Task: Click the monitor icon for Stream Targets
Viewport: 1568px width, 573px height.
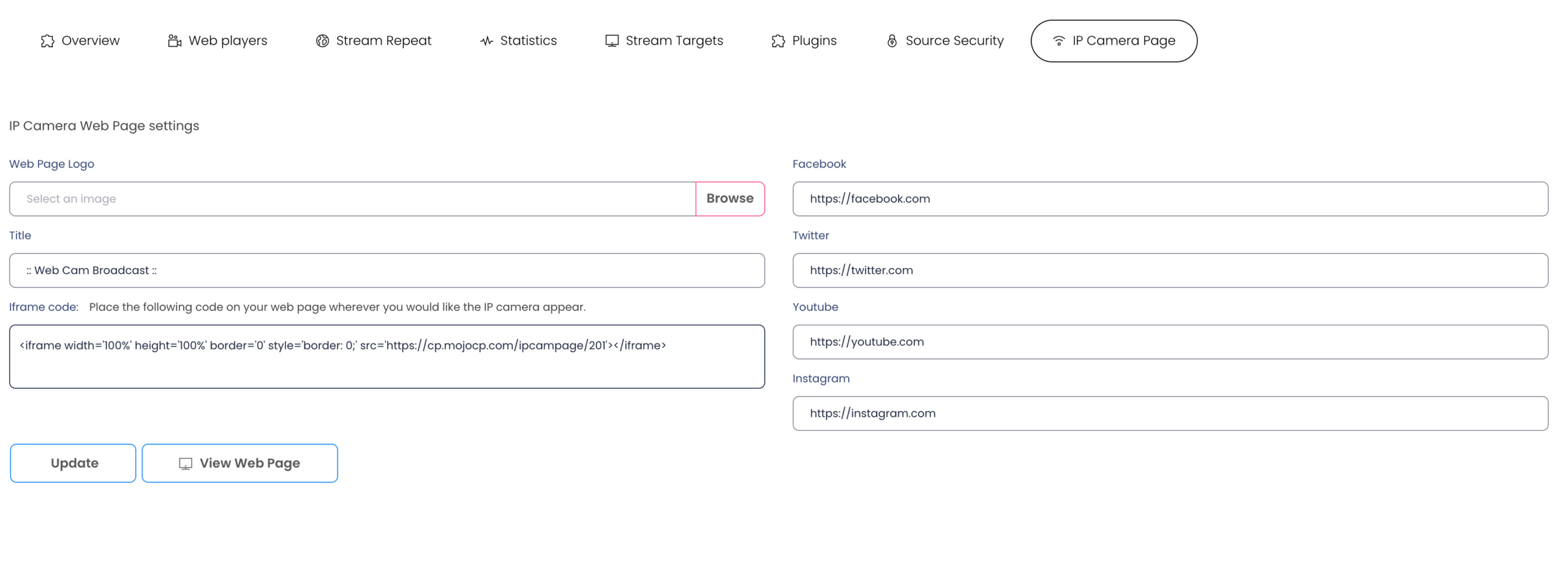Action: click(x=611, y=41)
